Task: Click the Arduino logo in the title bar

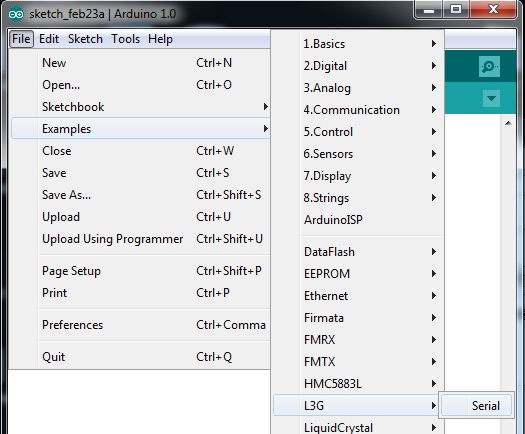Action: 16,14
